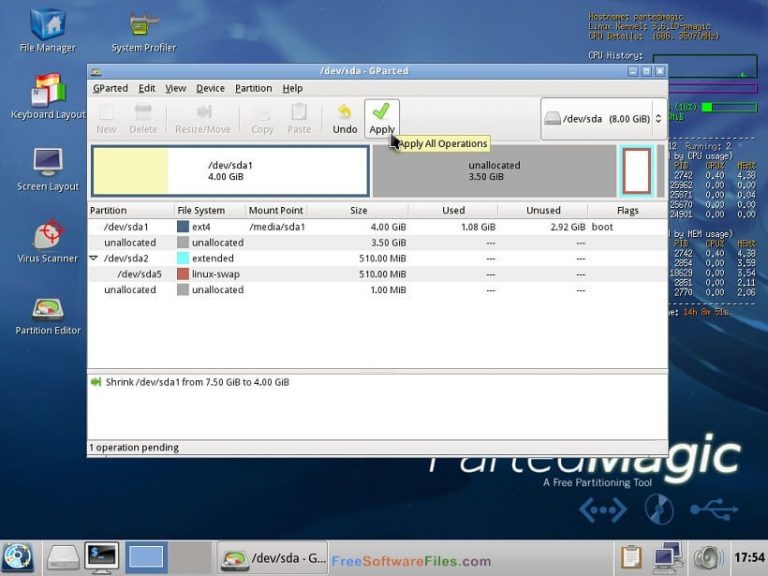Click the volume speaker tray icon
The height and width of the screenshot is (576, 768).
708,557
